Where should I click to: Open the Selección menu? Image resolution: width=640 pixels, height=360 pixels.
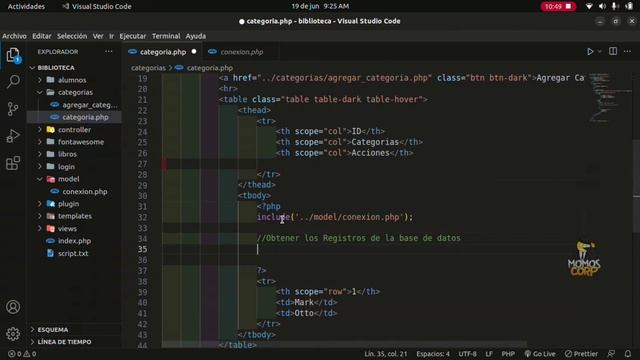click(x=72, y=36)
